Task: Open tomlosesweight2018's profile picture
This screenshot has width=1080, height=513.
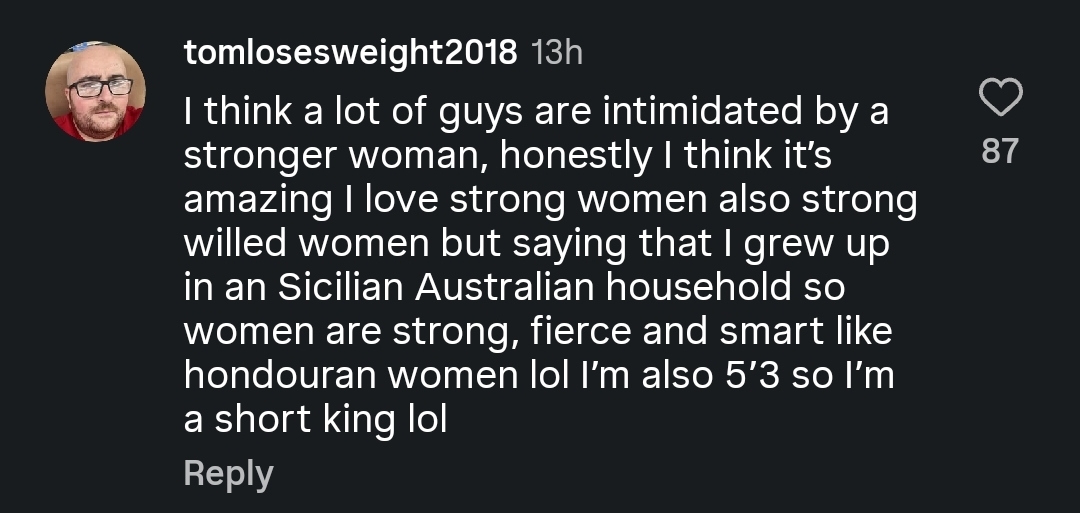Action: coord(96,92)
